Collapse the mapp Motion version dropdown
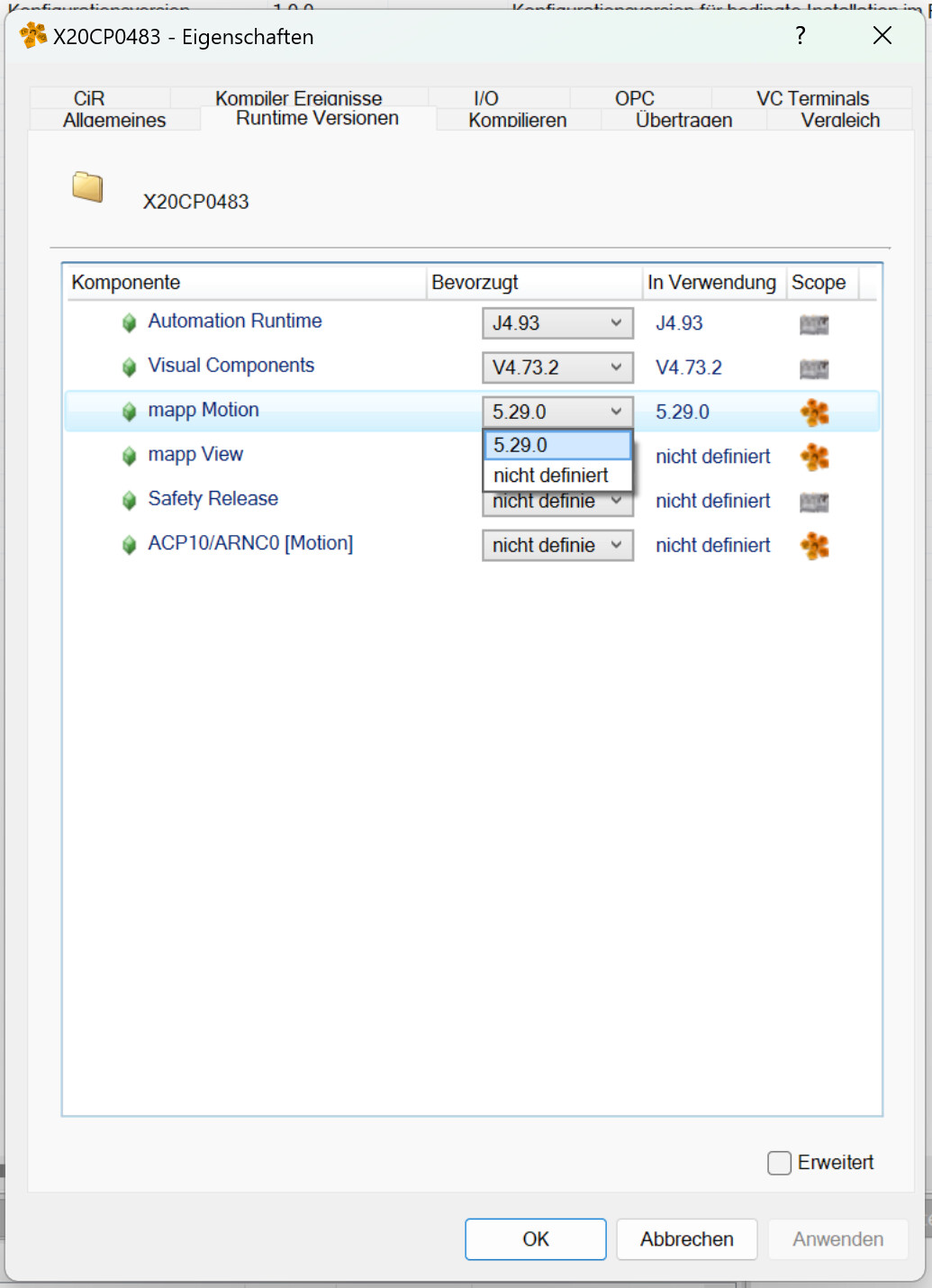932x1288 pixels. coord(557,412)
